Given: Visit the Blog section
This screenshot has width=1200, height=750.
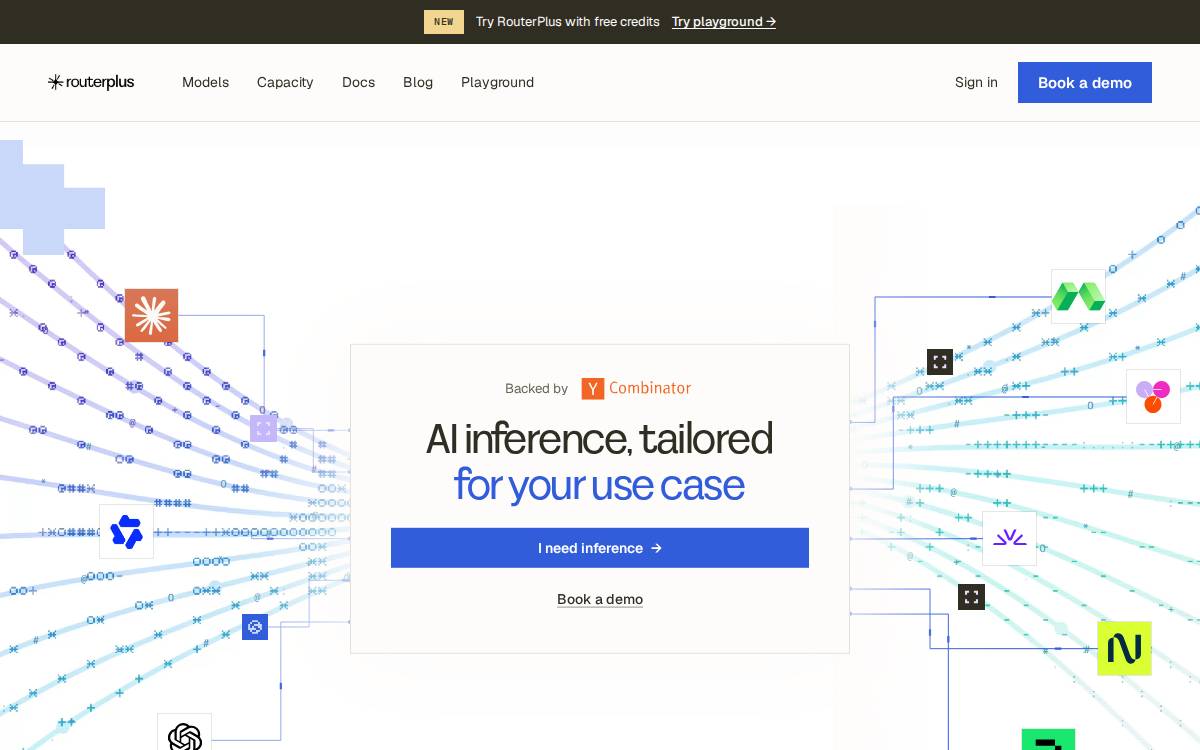Looking at the screenshot, I should click(x=418, y=82).
